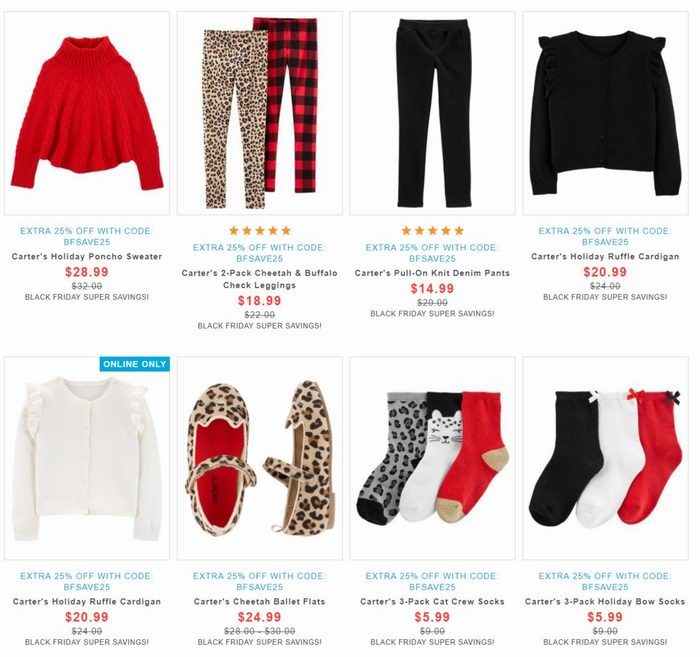
Task: Open the red Holiday Poncho Sweater image
Action: click(x=87, y=113)
